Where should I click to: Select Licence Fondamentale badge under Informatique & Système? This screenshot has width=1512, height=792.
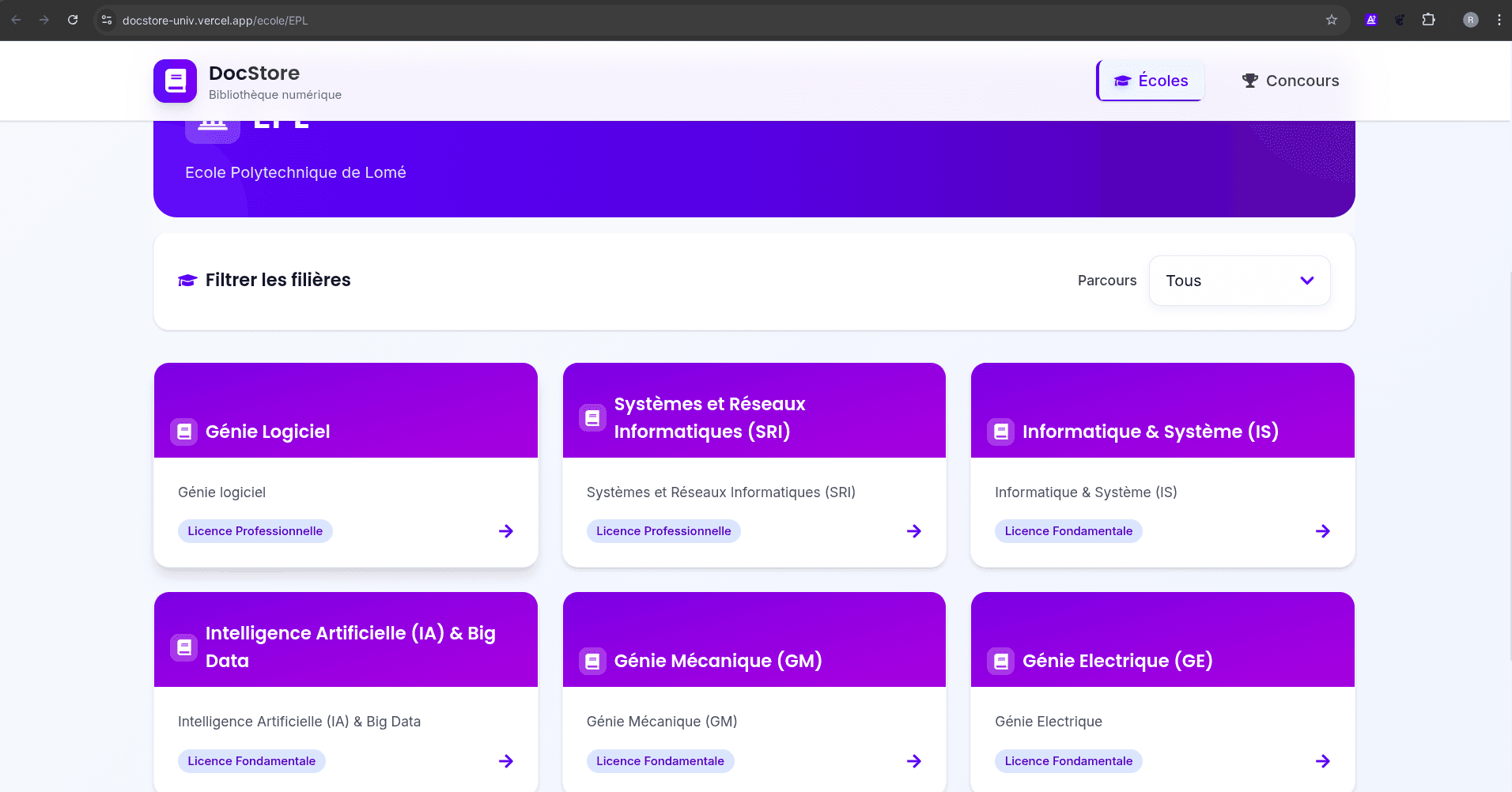1068,531
